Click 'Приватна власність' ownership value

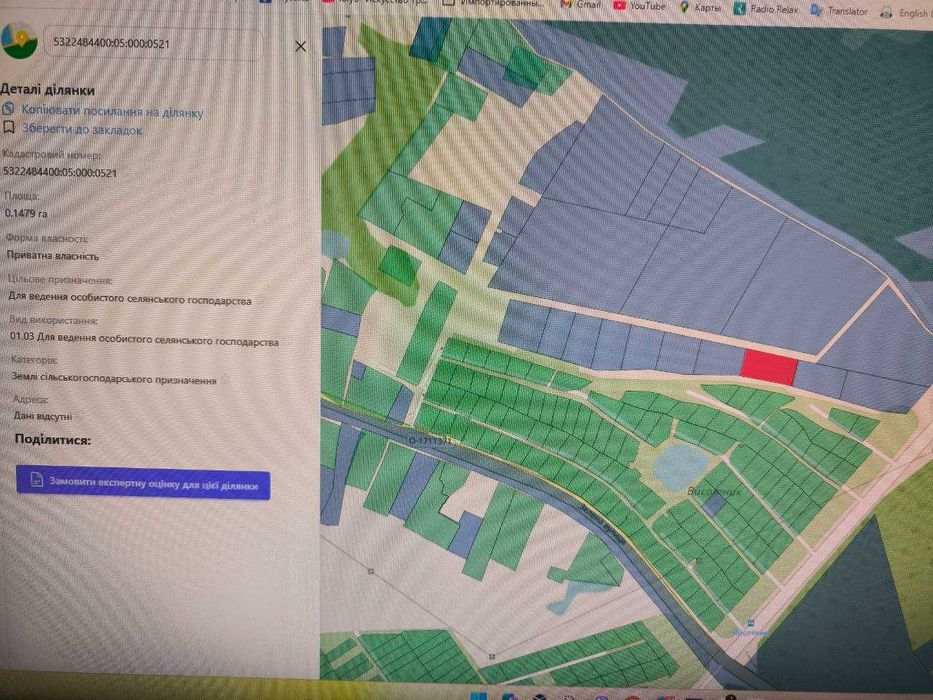[52, 256]
